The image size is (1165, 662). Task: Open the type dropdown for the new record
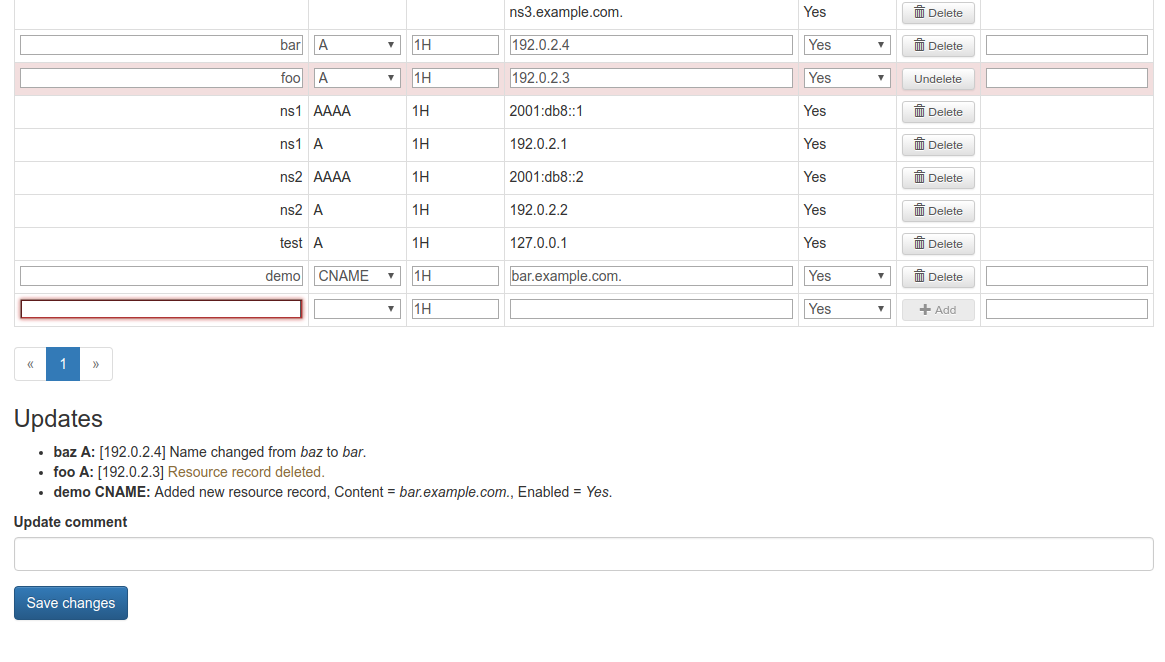click(x=357, y=309)
